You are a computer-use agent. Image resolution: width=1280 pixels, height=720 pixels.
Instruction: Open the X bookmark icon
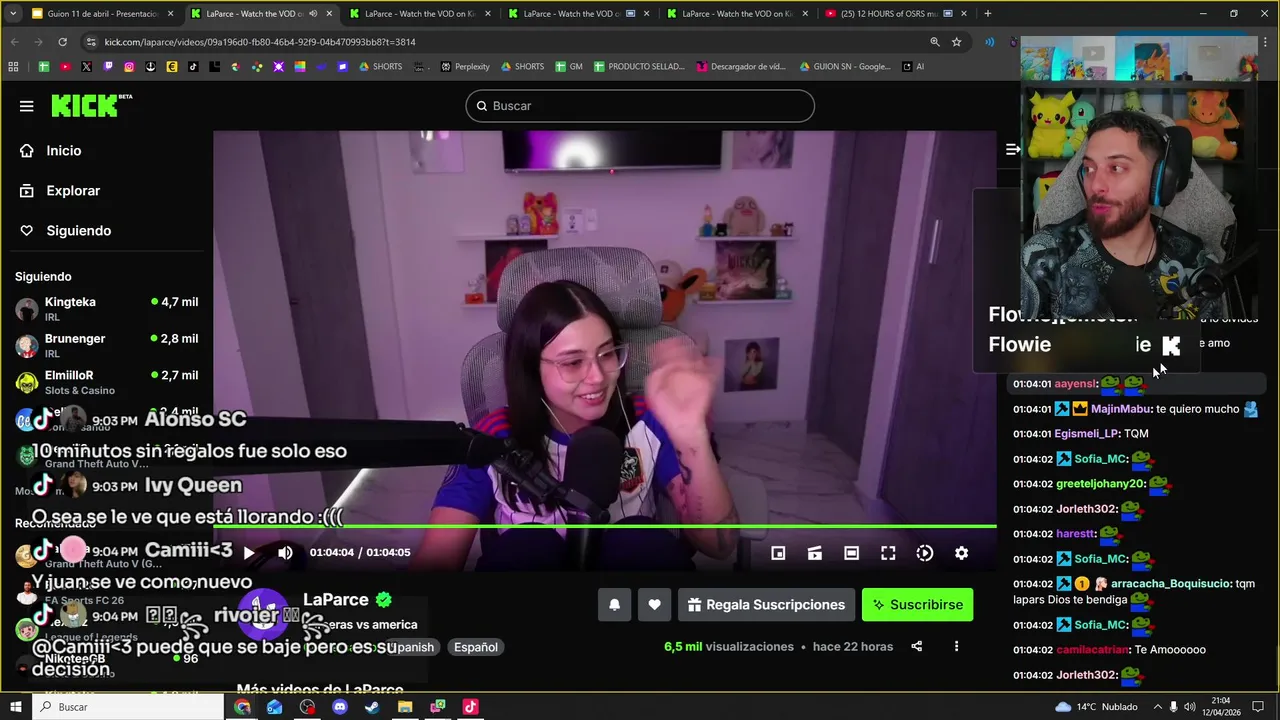coord(86,67)
